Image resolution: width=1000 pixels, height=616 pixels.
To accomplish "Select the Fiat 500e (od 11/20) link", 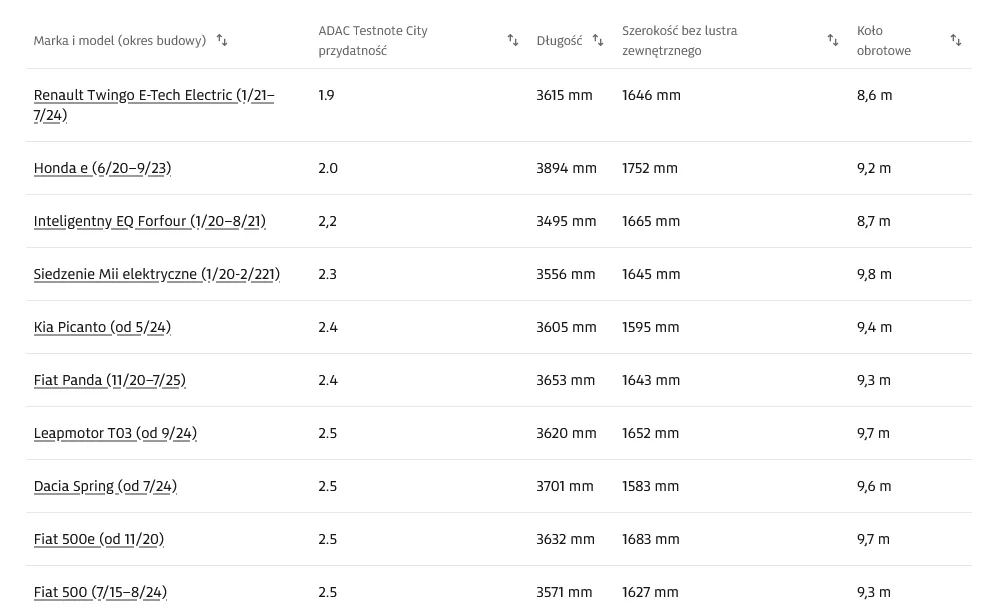I will [x=98, y=539].
